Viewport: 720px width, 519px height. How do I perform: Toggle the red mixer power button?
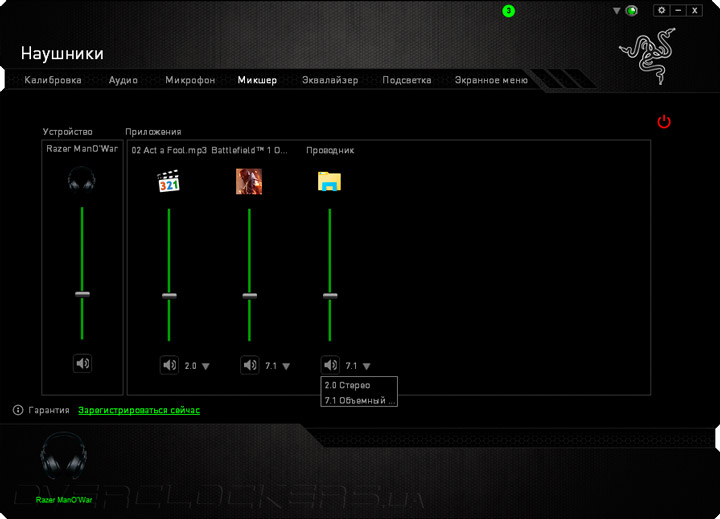(664, 122)
